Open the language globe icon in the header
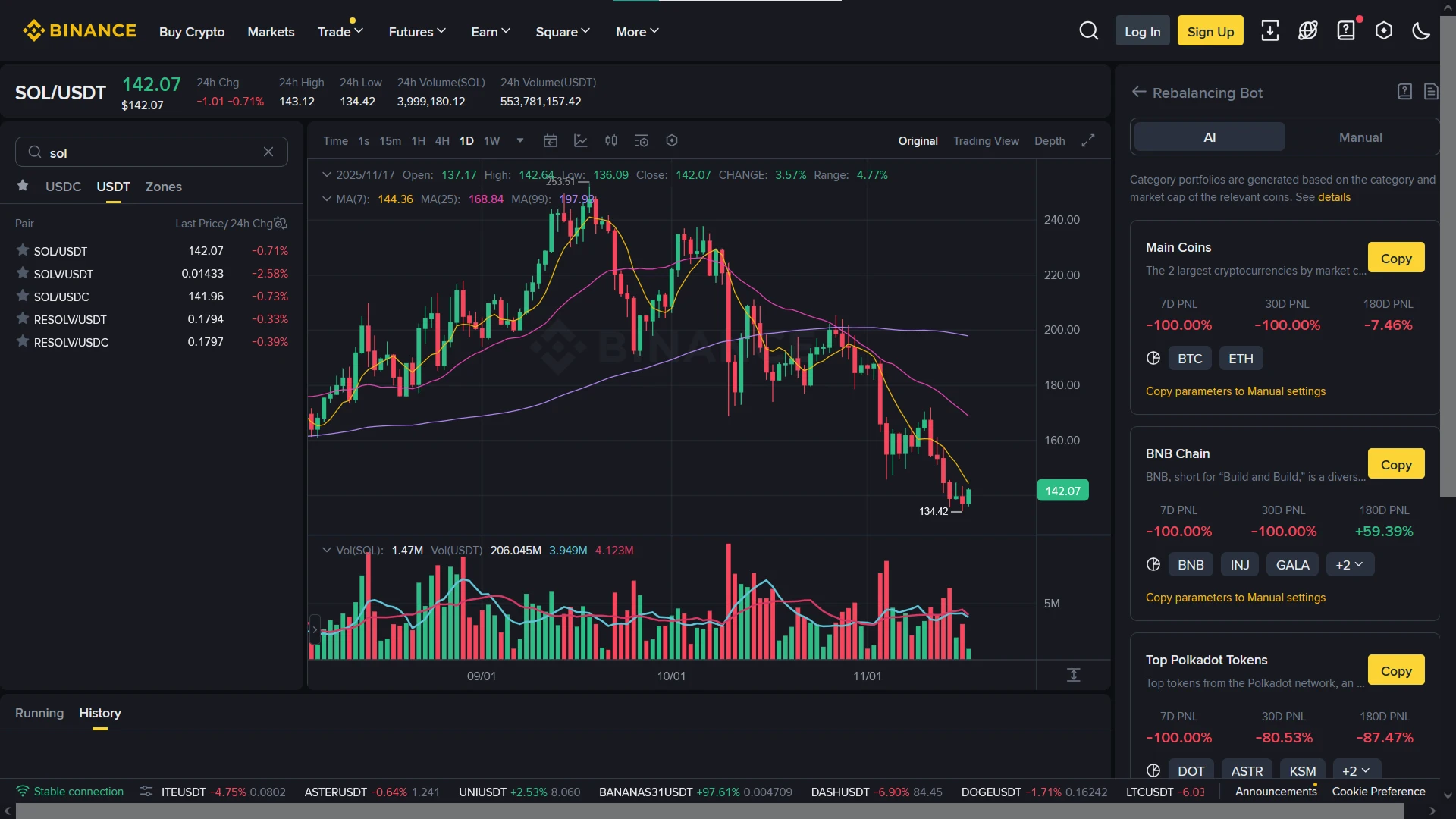 coord(1308,30)
